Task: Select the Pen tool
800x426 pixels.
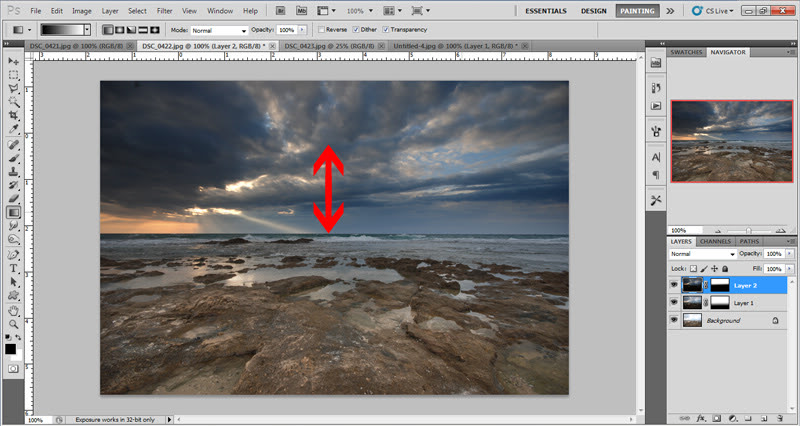Action: 13,255
